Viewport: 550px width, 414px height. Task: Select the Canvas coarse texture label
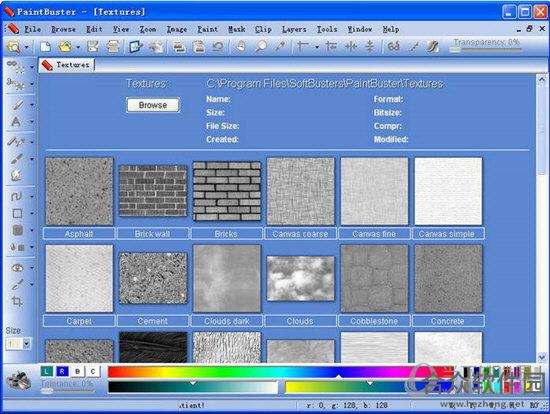[300, 234]
